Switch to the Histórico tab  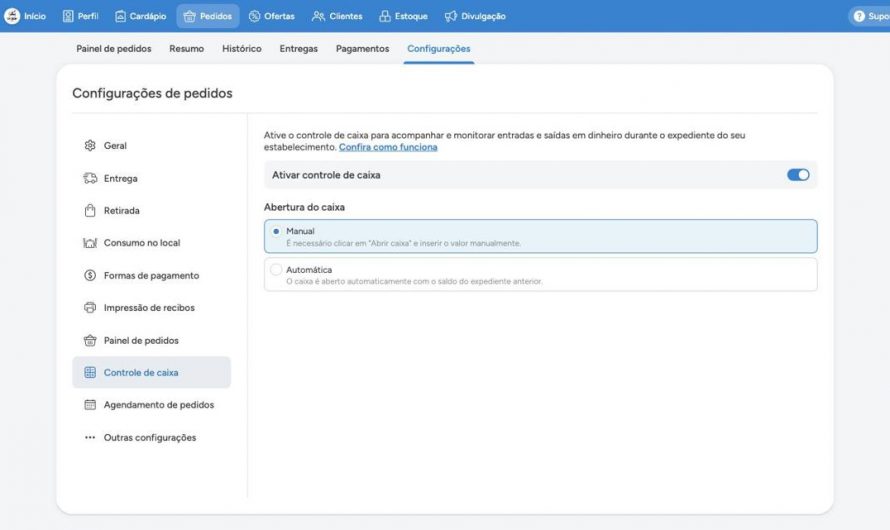pyautogui.click(x=242, y=49)
